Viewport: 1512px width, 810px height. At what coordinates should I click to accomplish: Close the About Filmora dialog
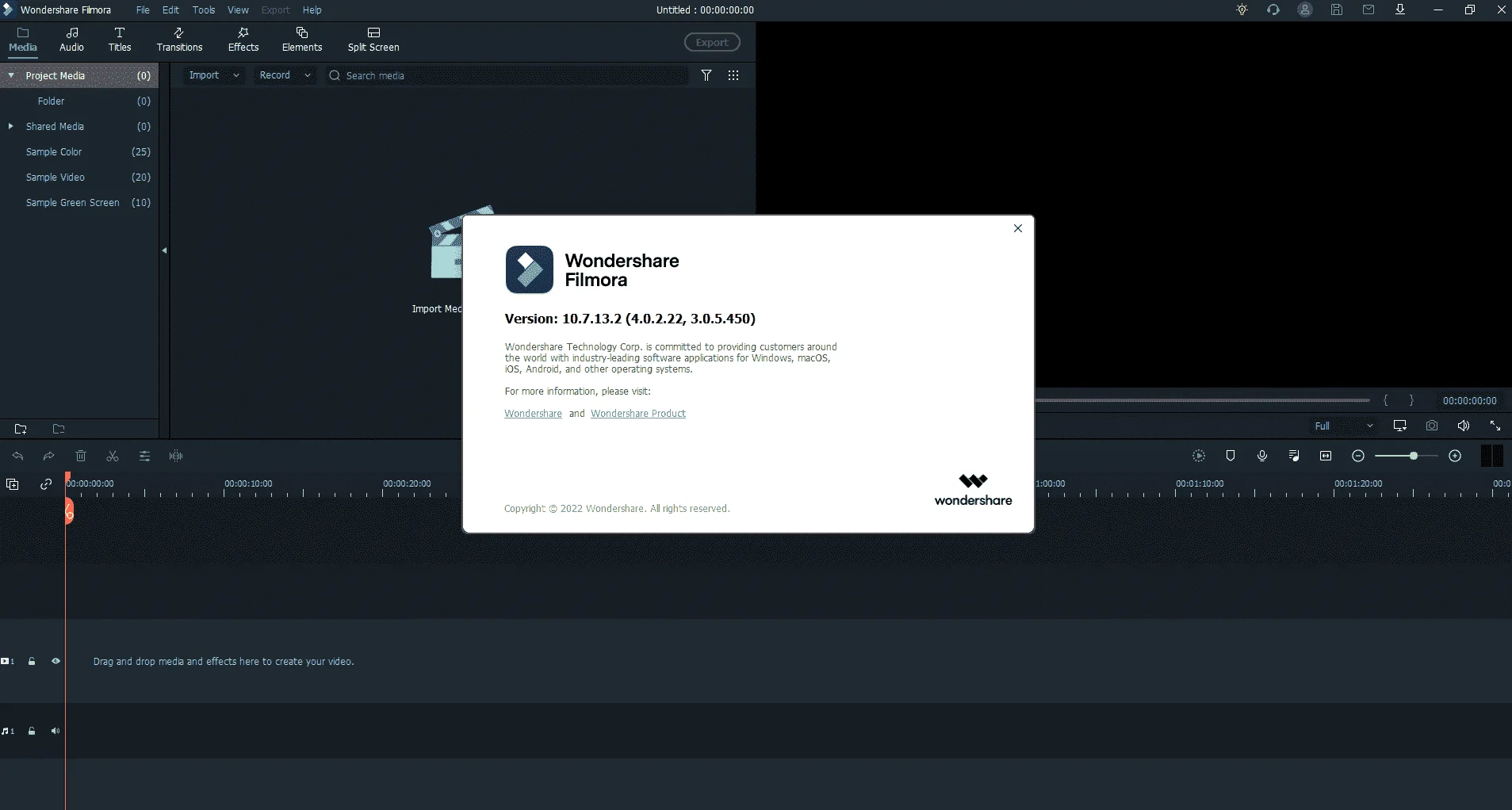pyautogui.click(x=1018, y=228)
